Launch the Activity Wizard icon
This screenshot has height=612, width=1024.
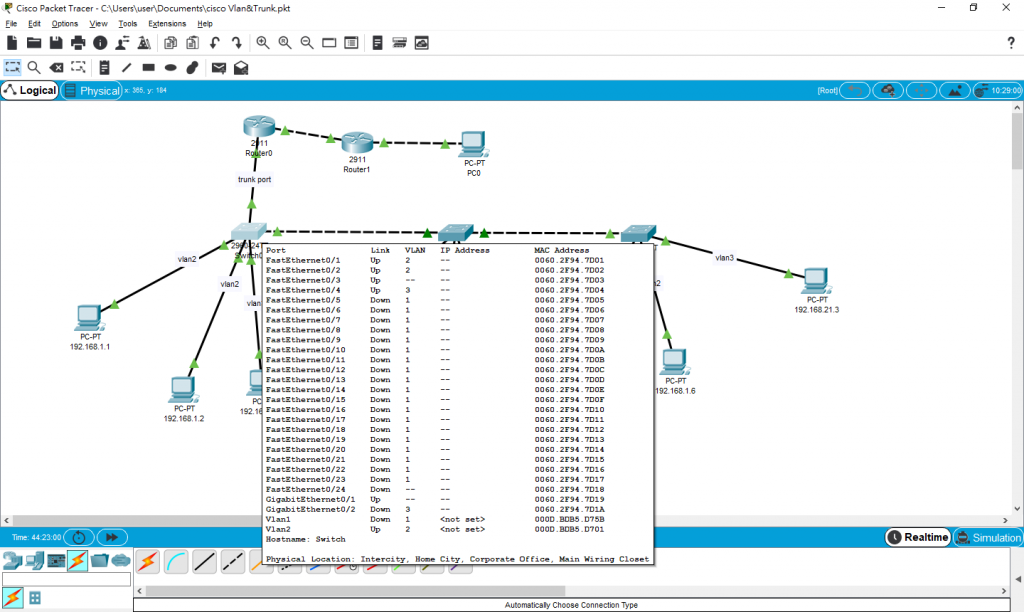point(144,43)
